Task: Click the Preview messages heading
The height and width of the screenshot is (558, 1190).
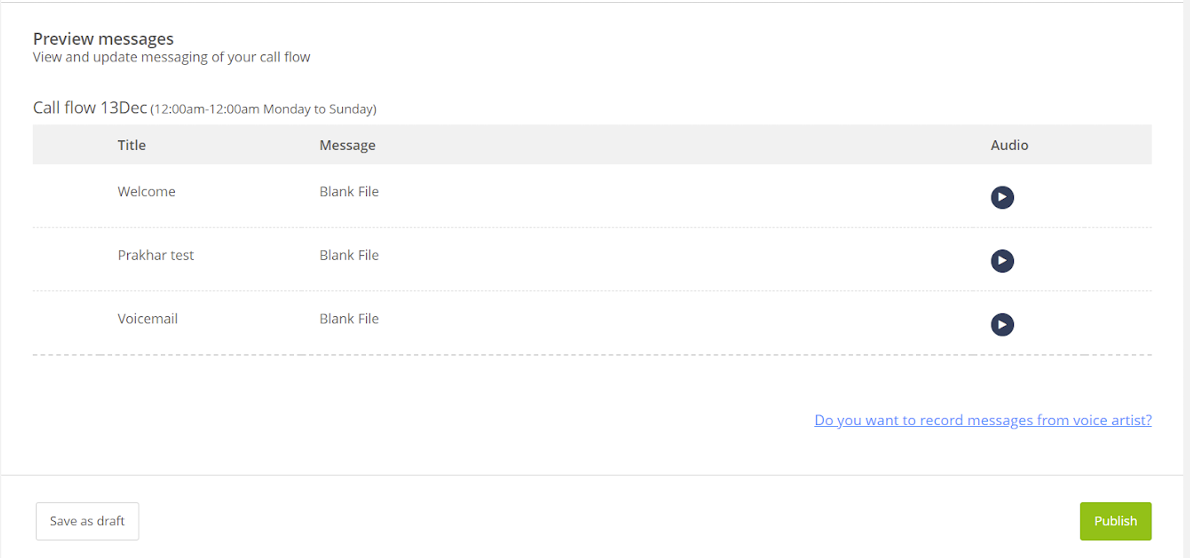Action: click(103, 39)
